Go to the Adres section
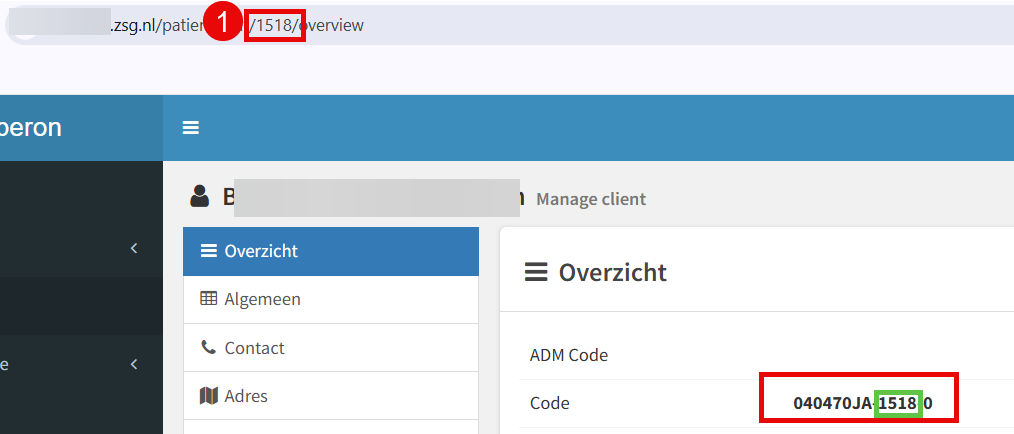Image resolution: width=1014 pixels, height=434 pixels. 331,395
